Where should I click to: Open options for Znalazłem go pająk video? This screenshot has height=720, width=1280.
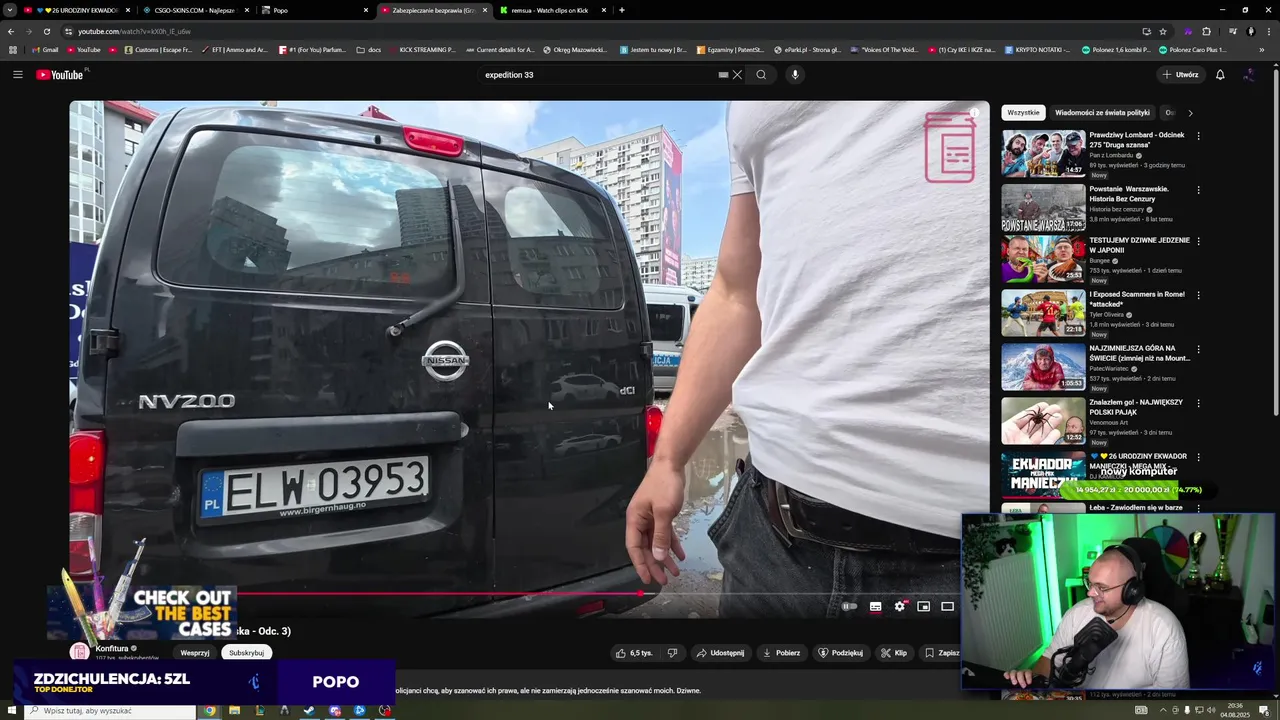[x=1198, y=403]
